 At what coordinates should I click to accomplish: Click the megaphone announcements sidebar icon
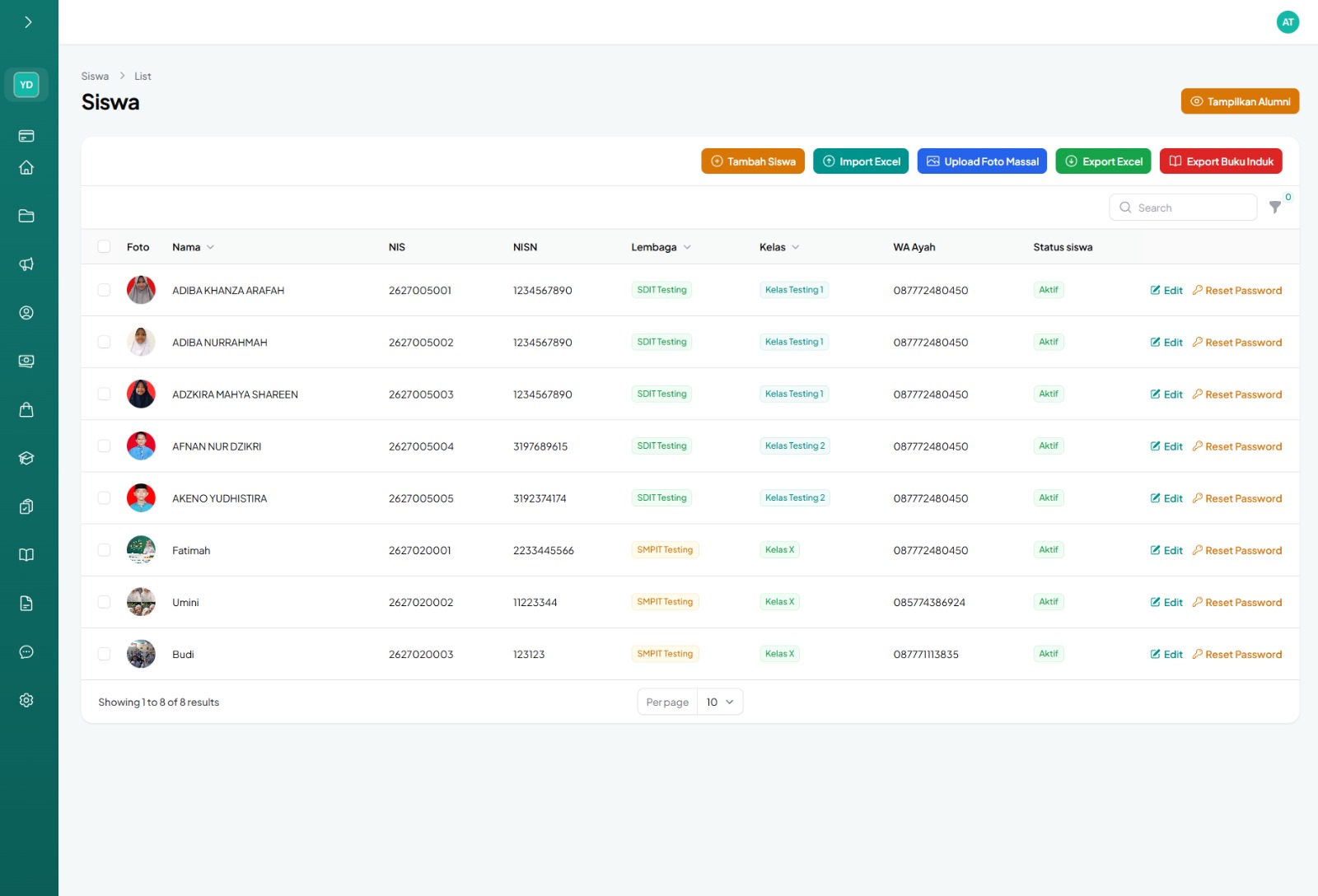tap(26, 264)
